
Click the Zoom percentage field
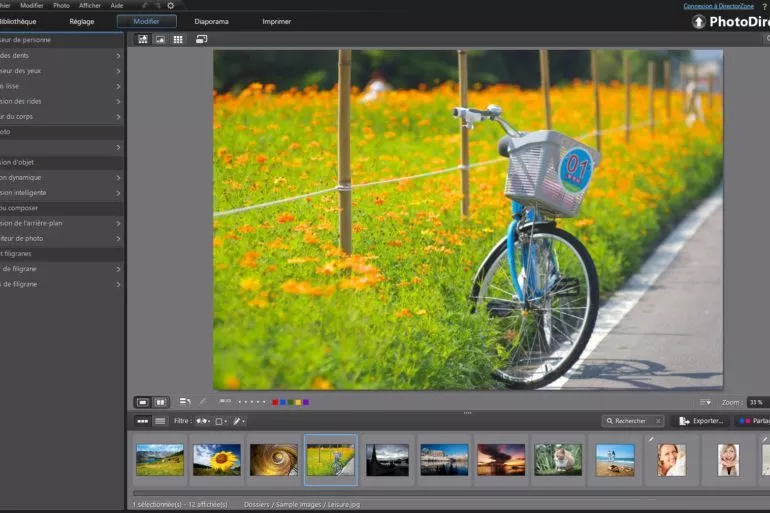[x=758, y=402]
